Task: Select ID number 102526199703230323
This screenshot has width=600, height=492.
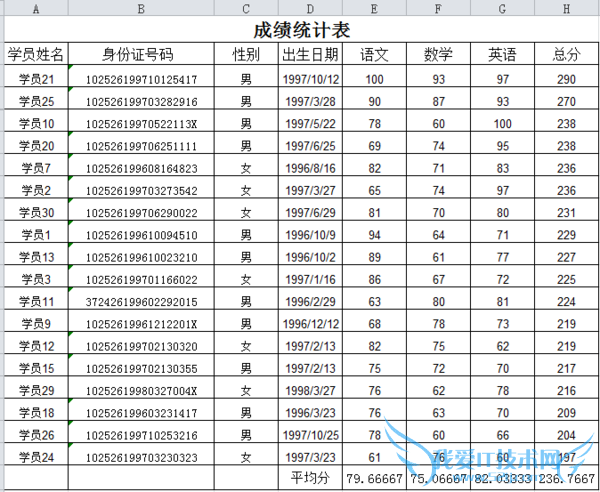Action: pyautogui.click(x=141, y=453)
